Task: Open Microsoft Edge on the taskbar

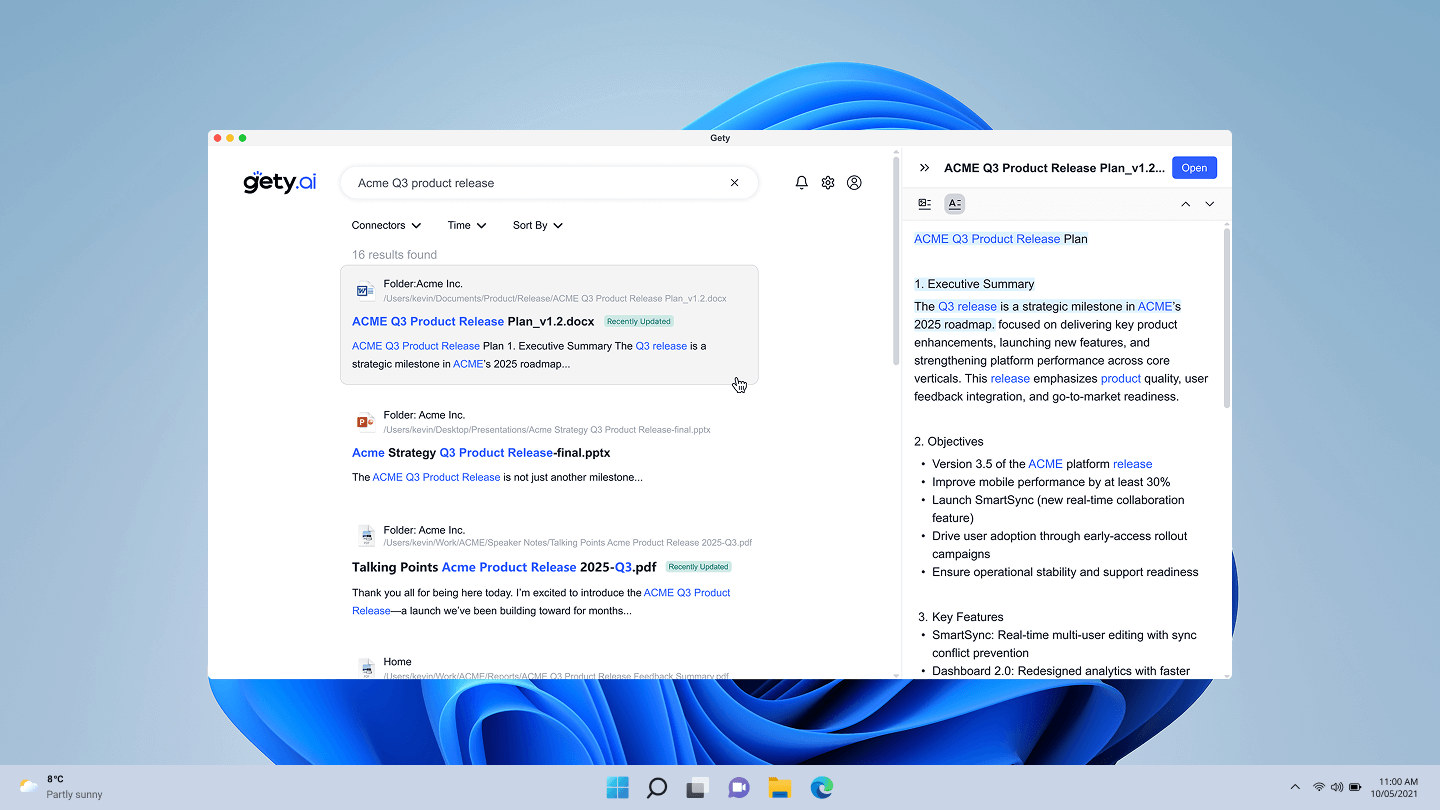Action: click(821, 787)
